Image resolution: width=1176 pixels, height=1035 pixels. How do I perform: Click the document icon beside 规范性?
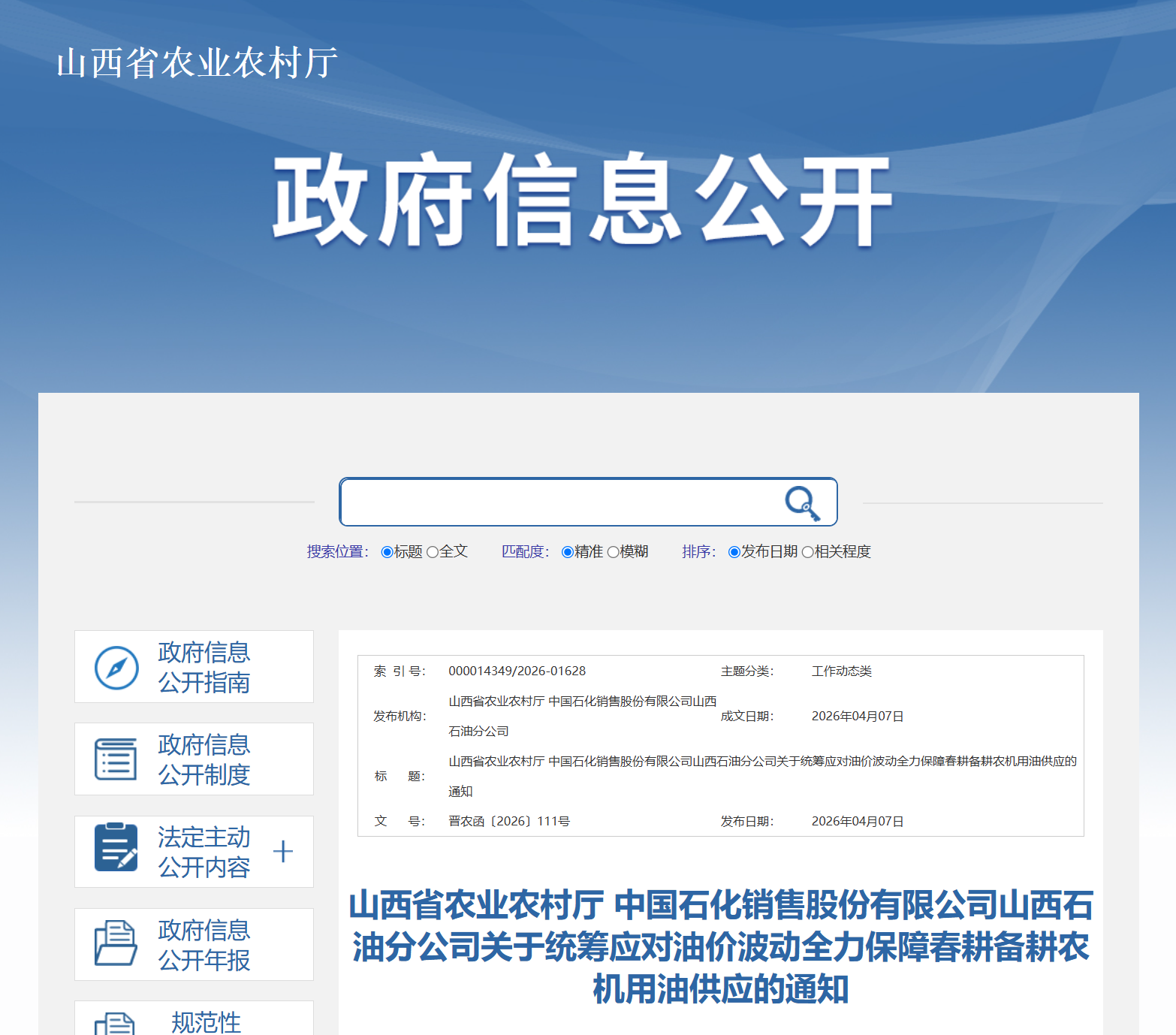tap(115, 1024)
